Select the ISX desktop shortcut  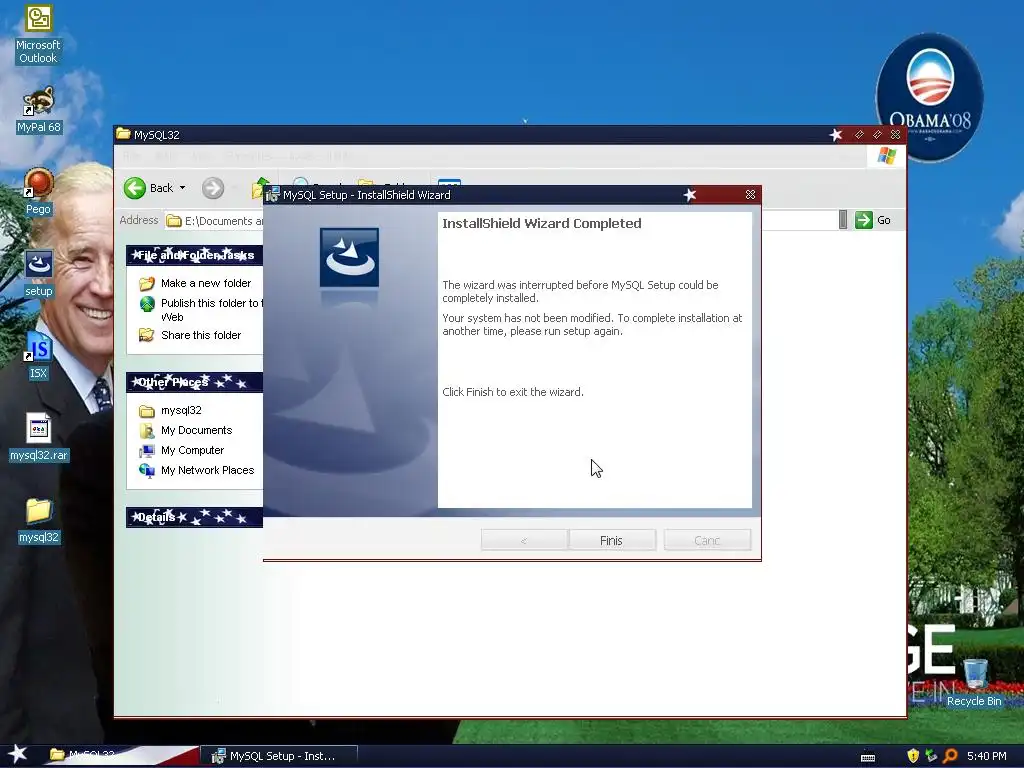point(38,357)
